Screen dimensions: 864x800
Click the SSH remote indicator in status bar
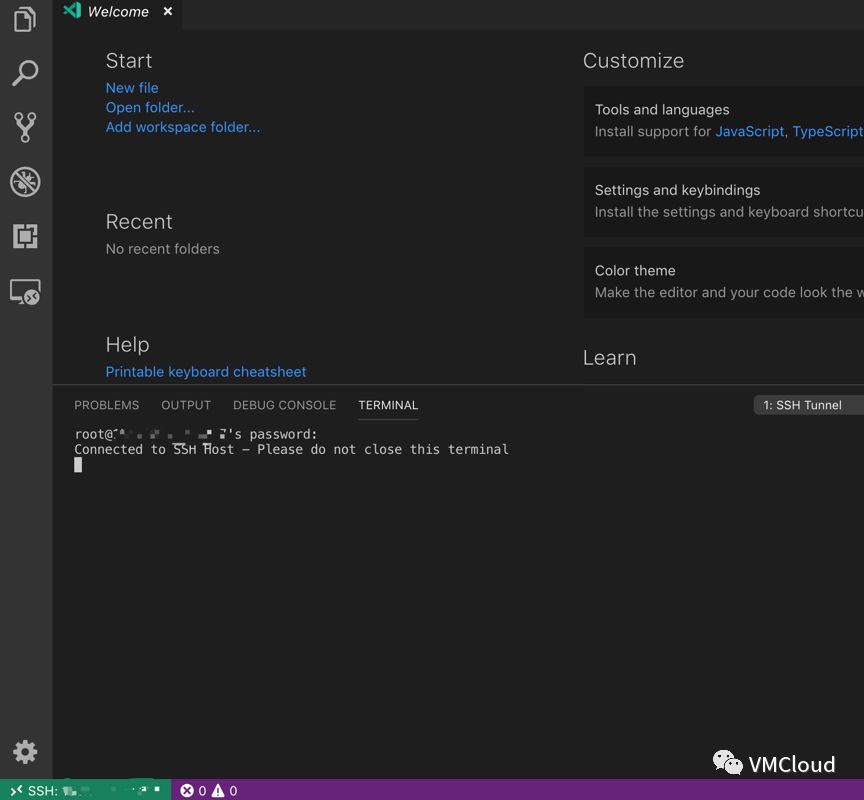(x=85, y=790)
